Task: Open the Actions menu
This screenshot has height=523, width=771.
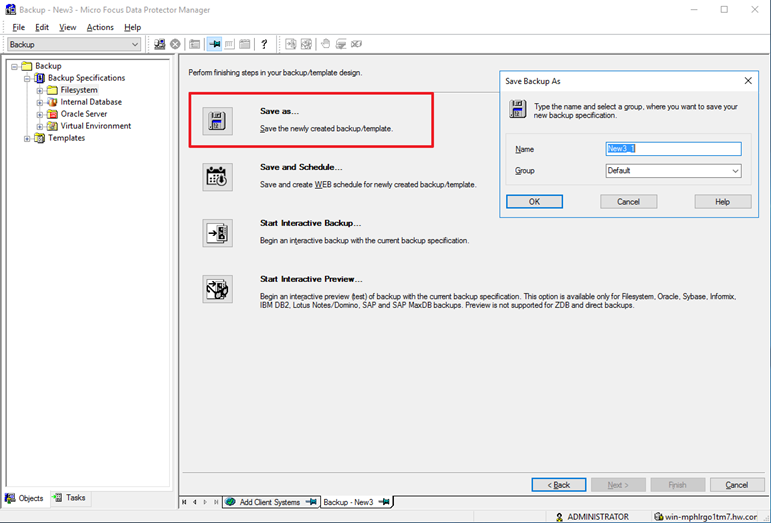Action: [100, 28]
